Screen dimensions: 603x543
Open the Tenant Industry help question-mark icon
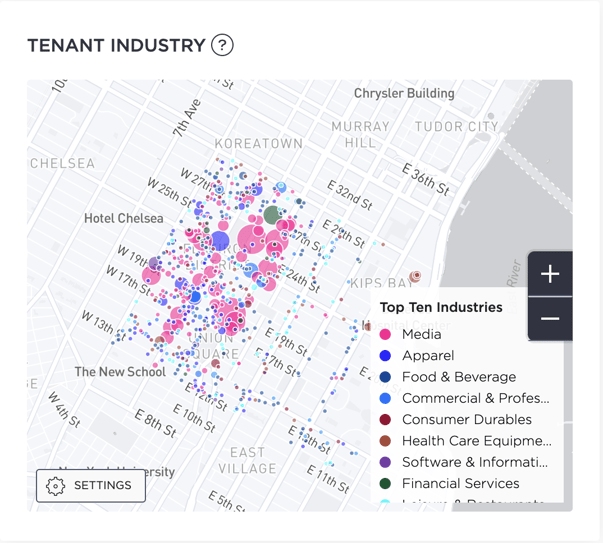(x=222, y=45)
